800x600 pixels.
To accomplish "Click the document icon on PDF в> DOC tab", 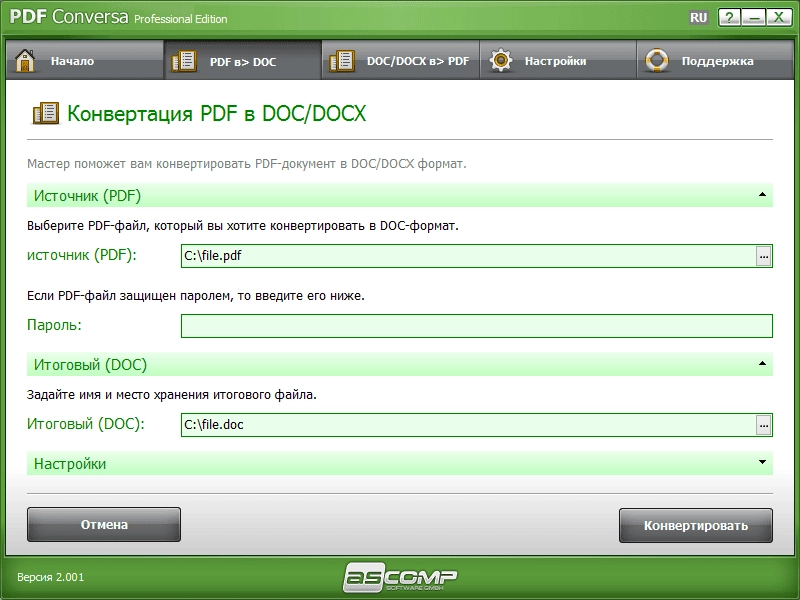I will (x=184, y=61).
